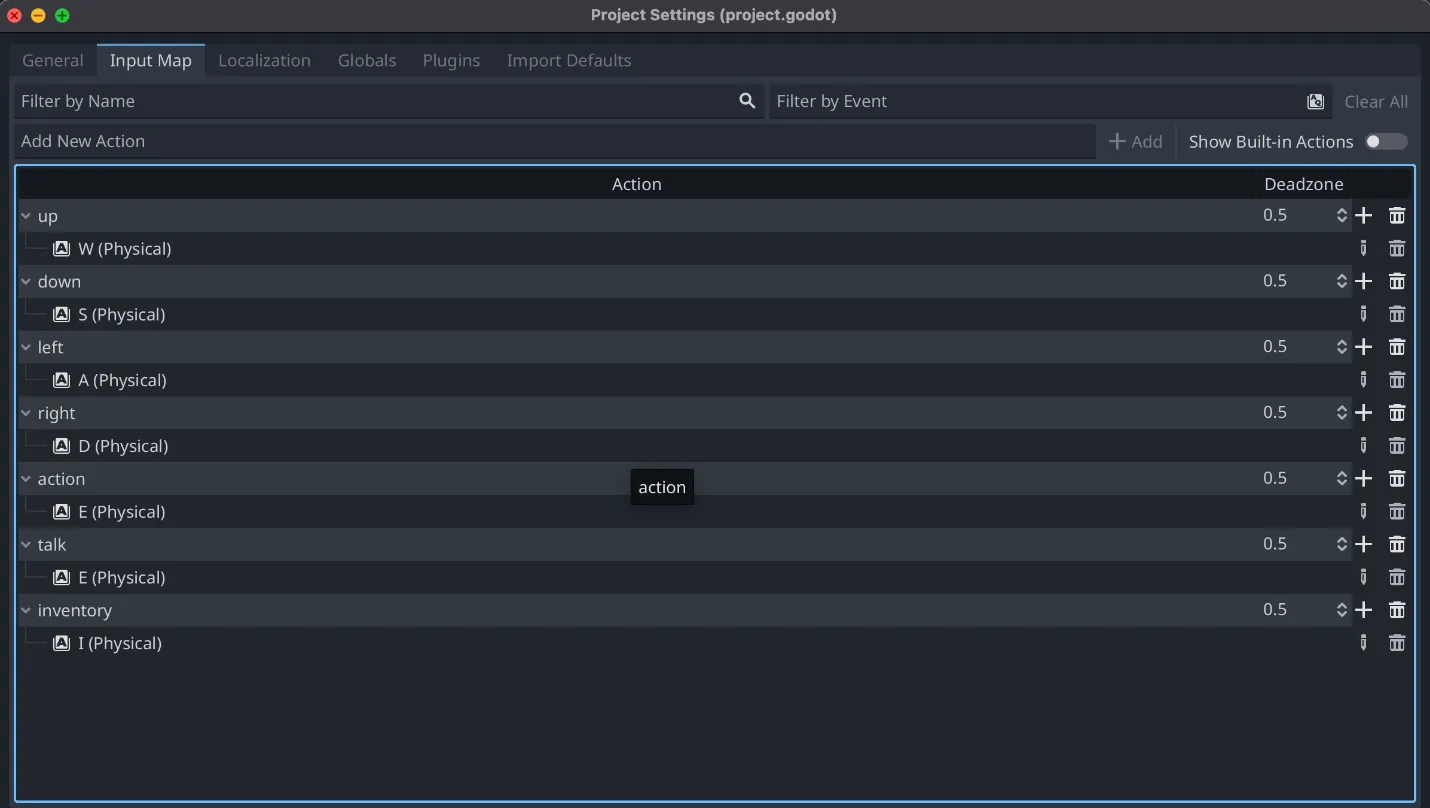Screen dimensions: 1430x808
Task: Edit the I (Physical) key binding
Action: pos(1363,643)
